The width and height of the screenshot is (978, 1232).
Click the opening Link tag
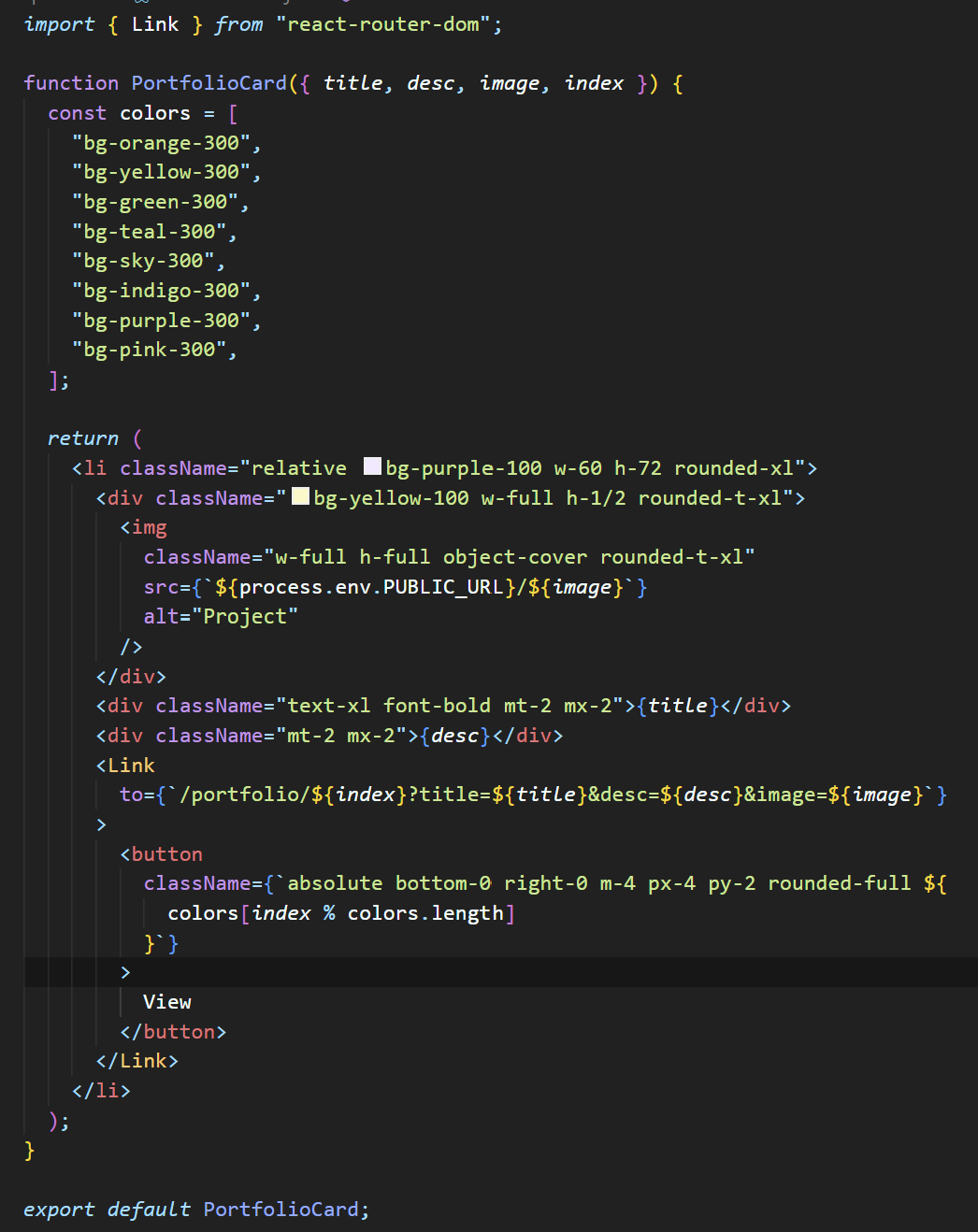(x=126, y=766)
